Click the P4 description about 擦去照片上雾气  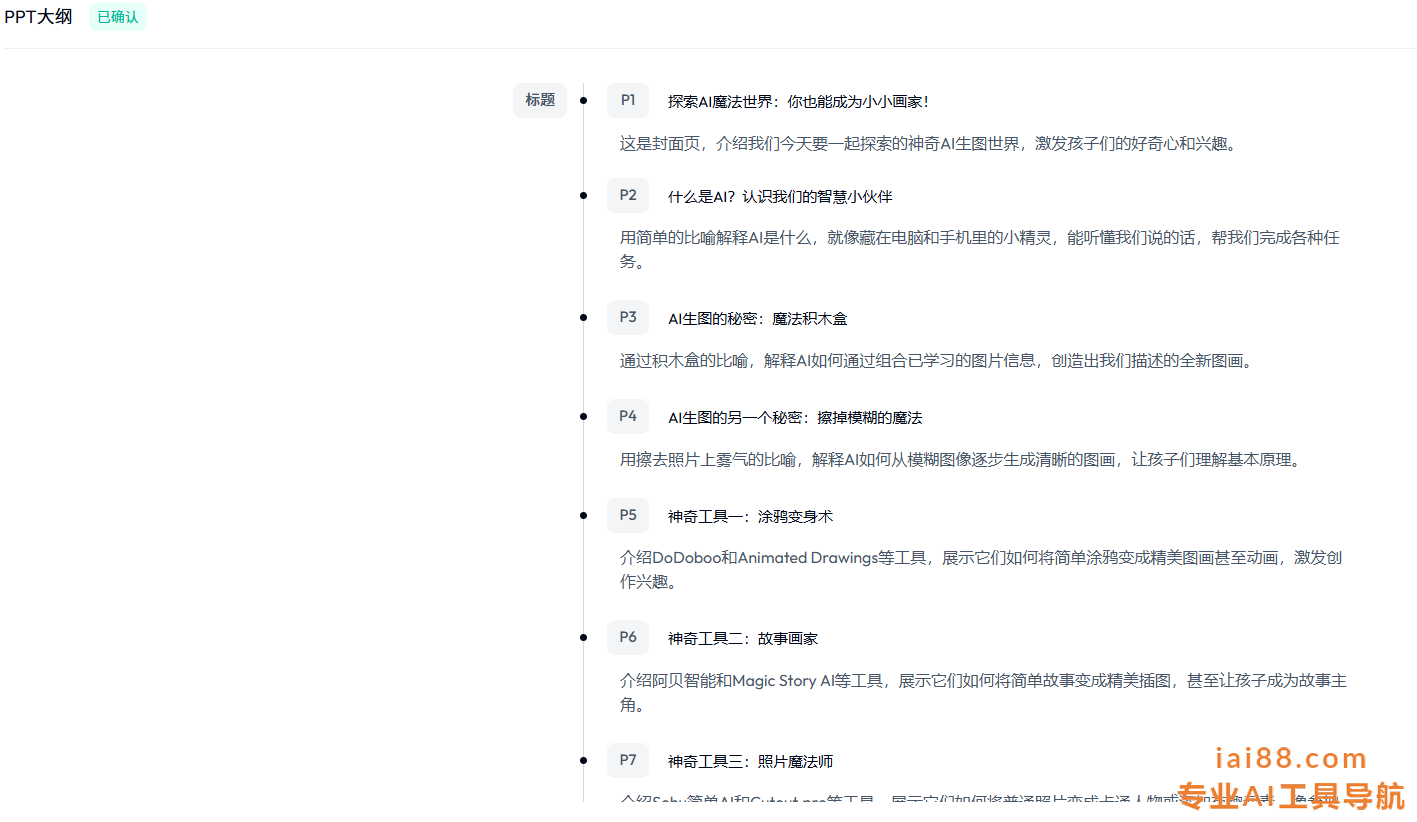(958, 460)
